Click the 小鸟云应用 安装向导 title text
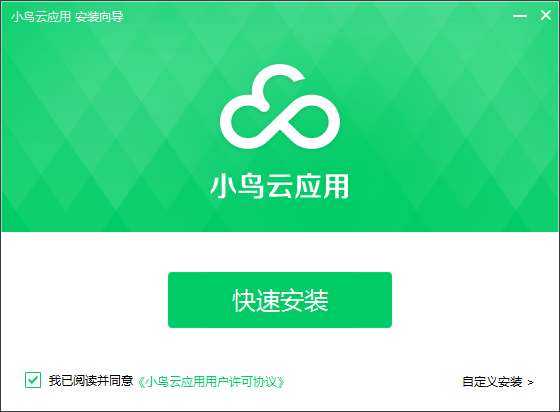This screenshot has width=560, height=412. point(67,16)
